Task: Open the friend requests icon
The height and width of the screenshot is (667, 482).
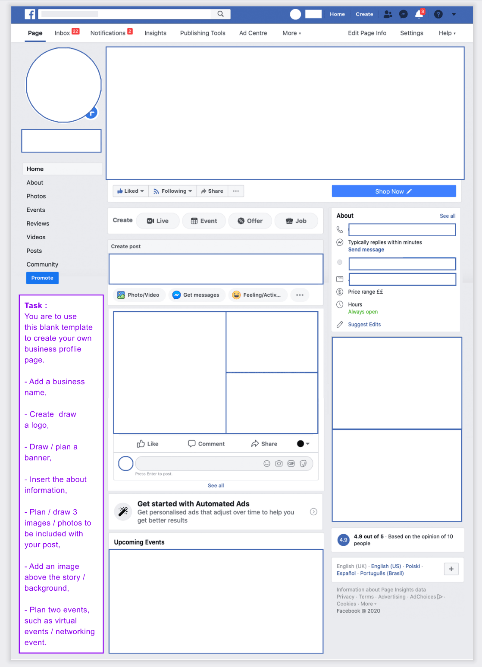Action: tap(388, 14)
